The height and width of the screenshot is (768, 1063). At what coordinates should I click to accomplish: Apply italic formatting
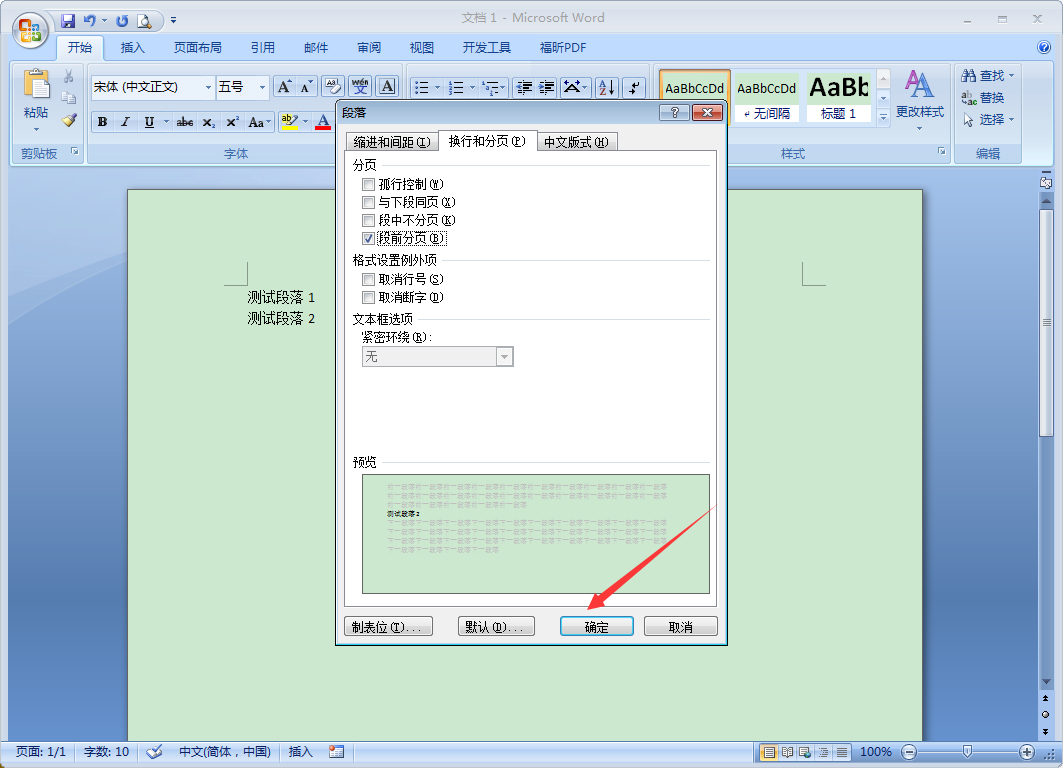point(124,122)
